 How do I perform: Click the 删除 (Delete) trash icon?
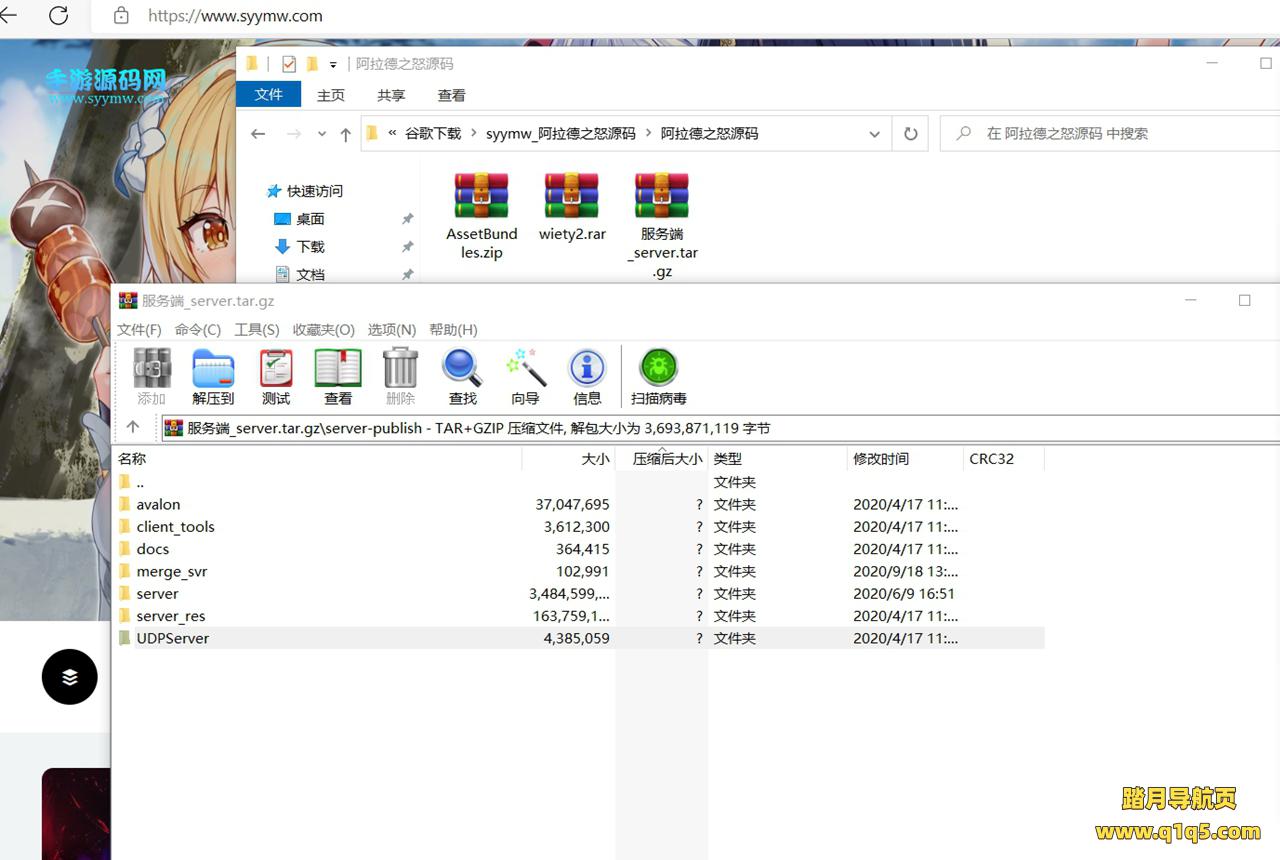coord(400,376)
